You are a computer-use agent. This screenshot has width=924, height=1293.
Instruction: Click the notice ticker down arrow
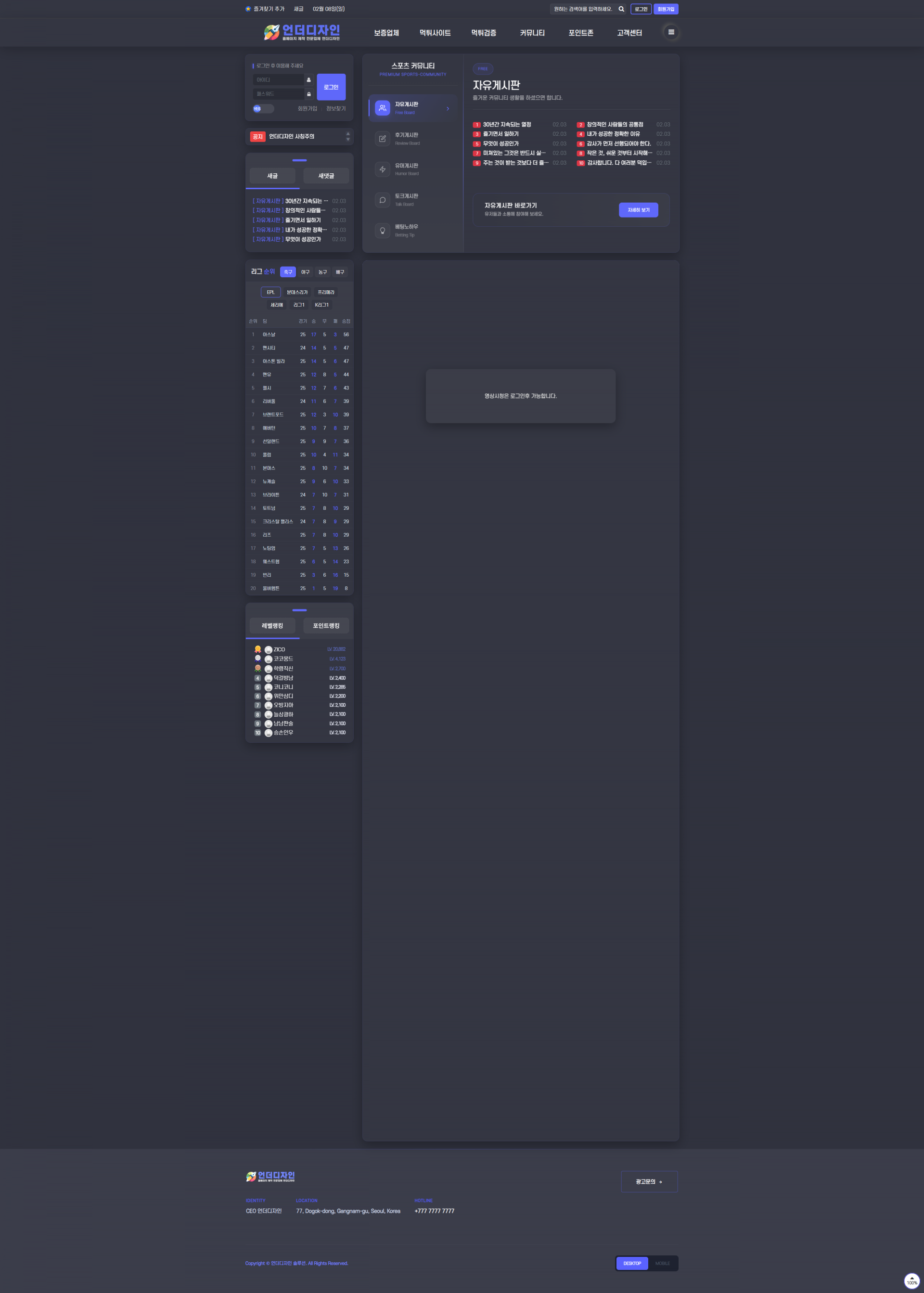[347, 140]
